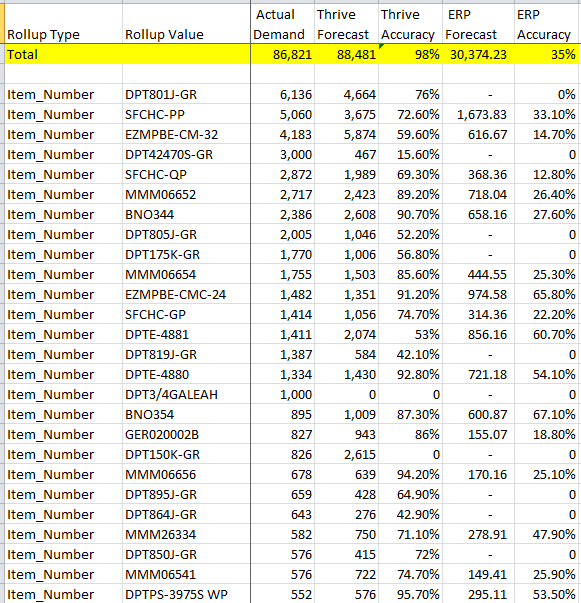Select item BNO354 cell

pyautogui.click(x=186, y=414)
